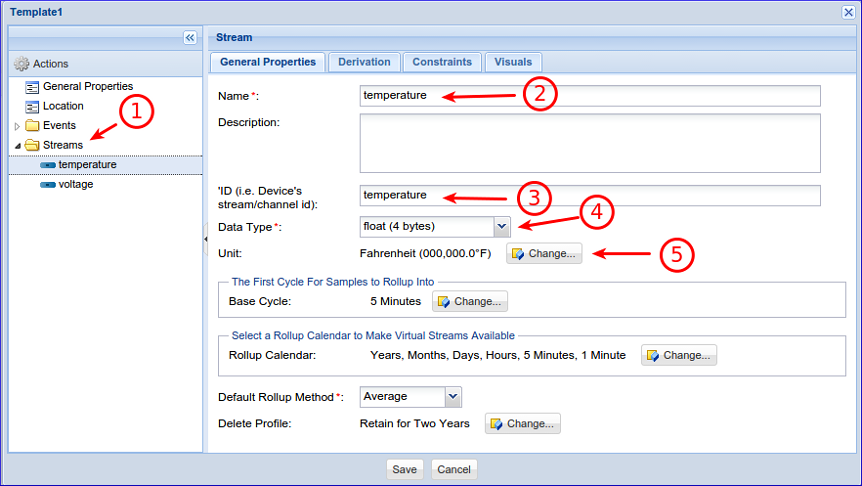Go to the Visuals tab
Image resolution: width=862 pixels, height=486 pixels.
click(514, 62)
